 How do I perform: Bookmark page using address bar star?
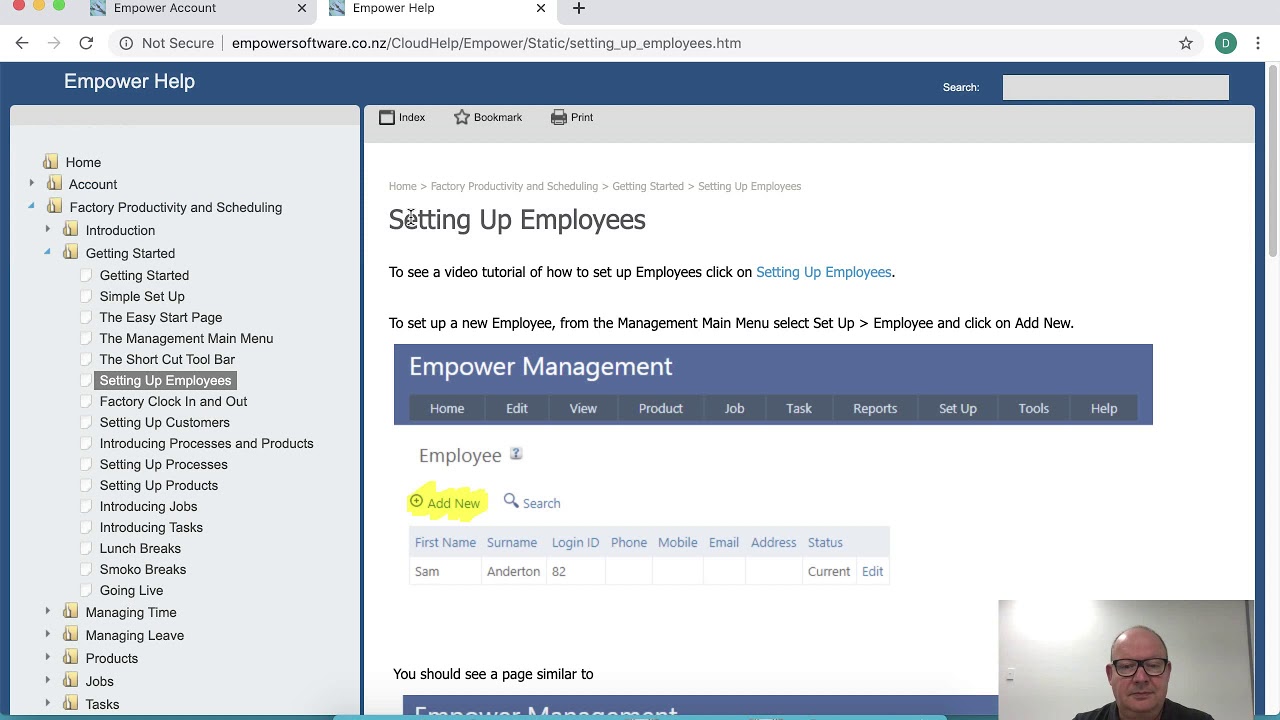point(1186,43)
